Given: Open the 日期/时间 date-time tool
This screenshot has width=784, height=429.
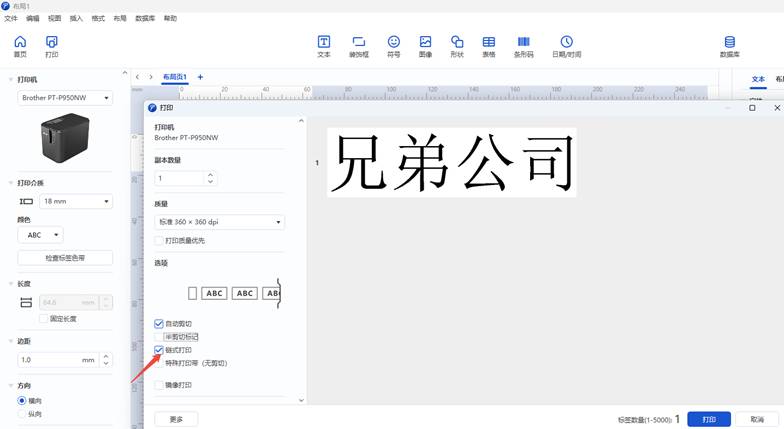Looking at the screenshot, I should coord(566,46).
